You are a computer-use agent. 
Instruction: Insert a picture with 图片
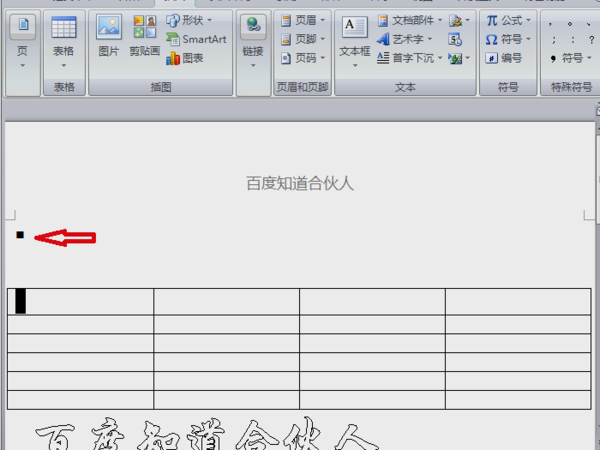point(109,36)
